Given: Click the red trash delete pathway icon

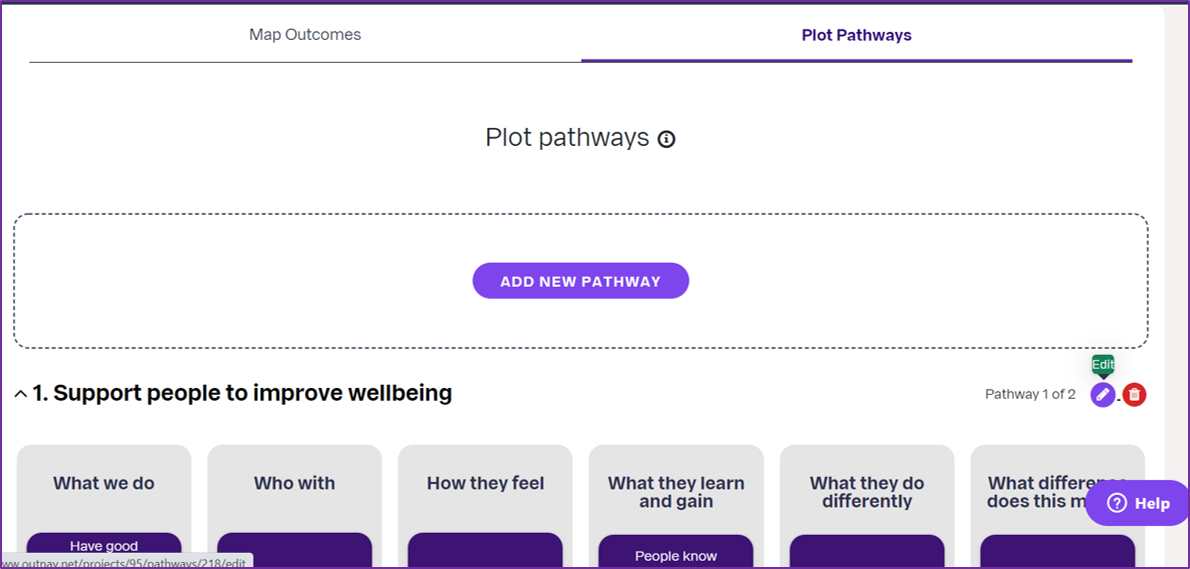Looking at the screenshot, I should [x=1135, y=395].
